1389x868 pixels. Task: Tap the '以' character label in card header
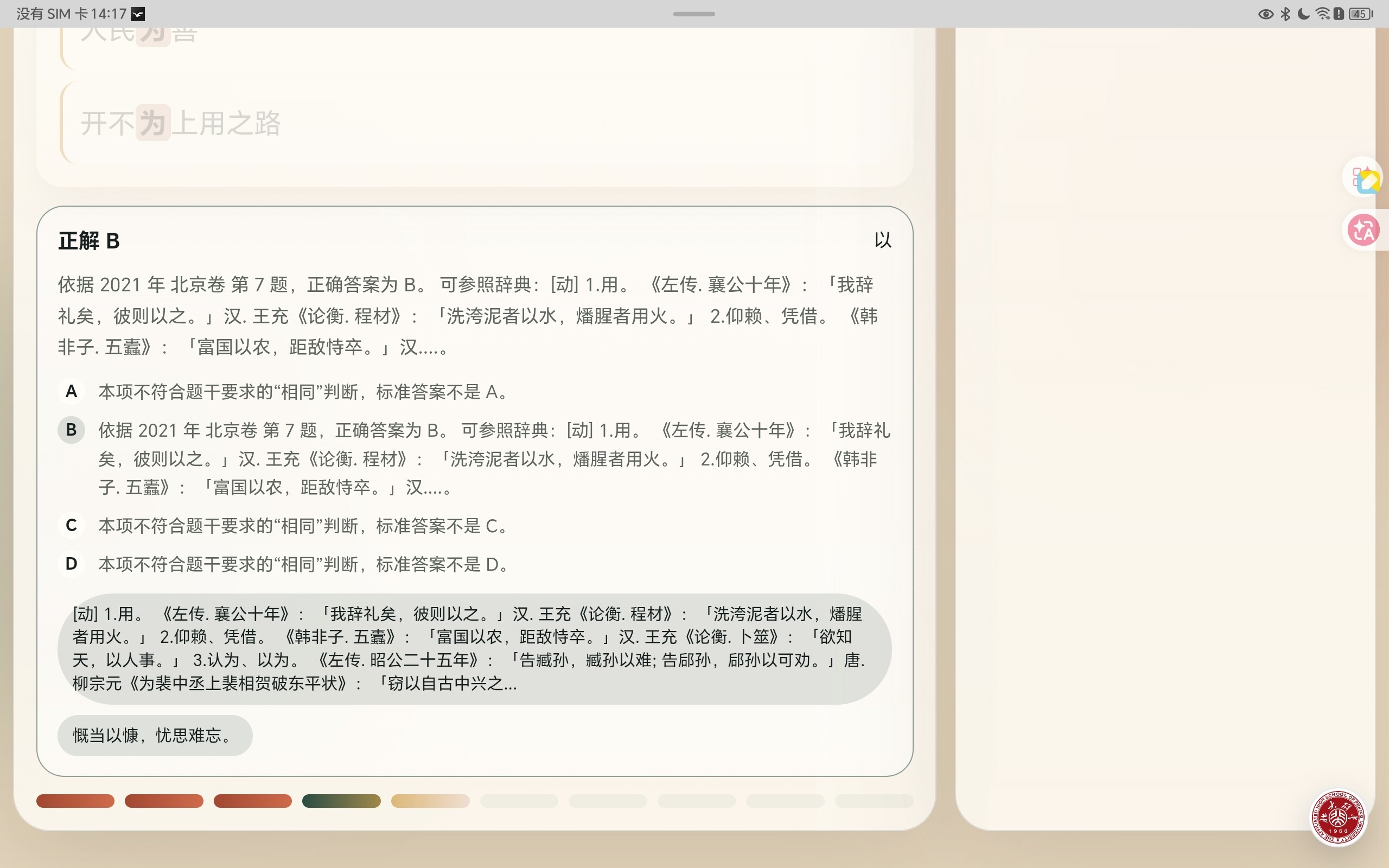point(882,240)
